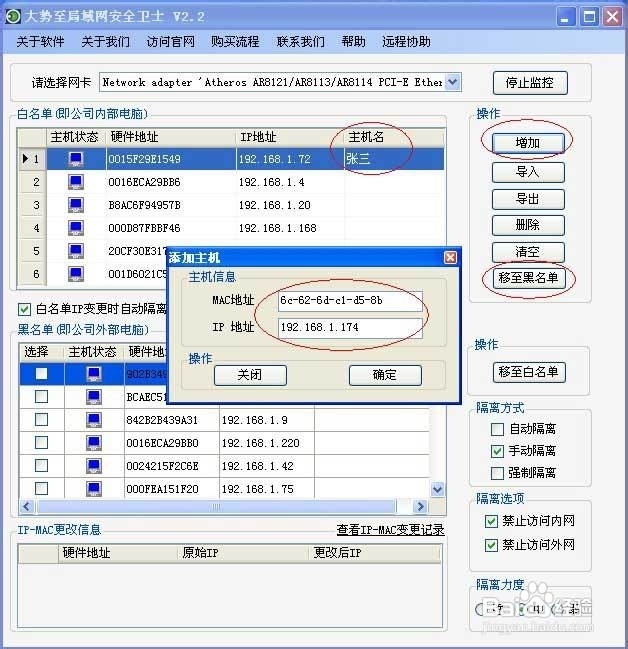Image resolution: width=628 pixels, height=649 pixels.
Task: Click blacklist host icon for 0024215F2C6E
Action: pos(94,466)
